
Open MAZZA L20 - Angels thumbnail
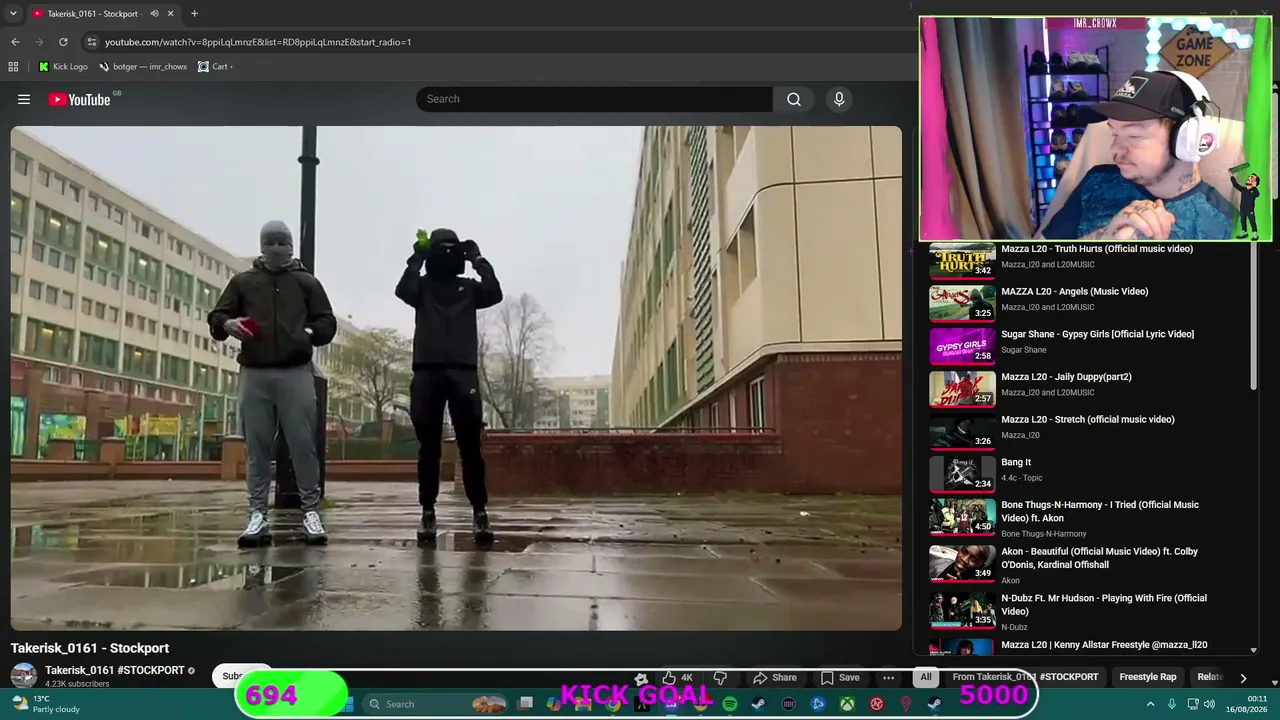962,303
